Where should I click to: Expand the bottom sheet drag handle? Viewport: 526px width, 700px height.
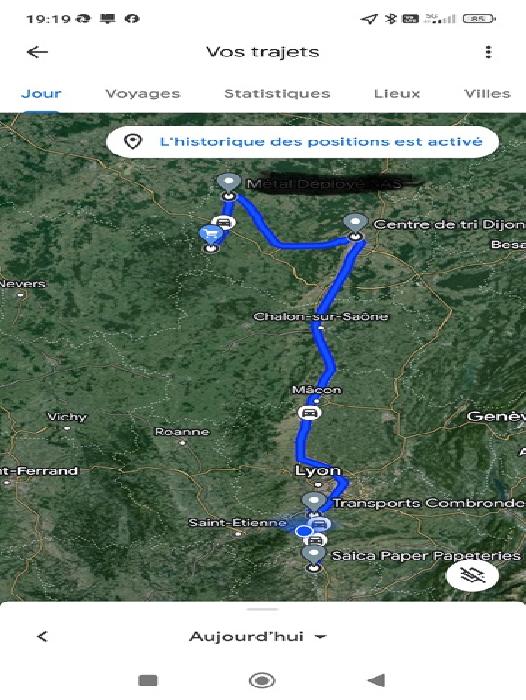(x=263, y=609)
